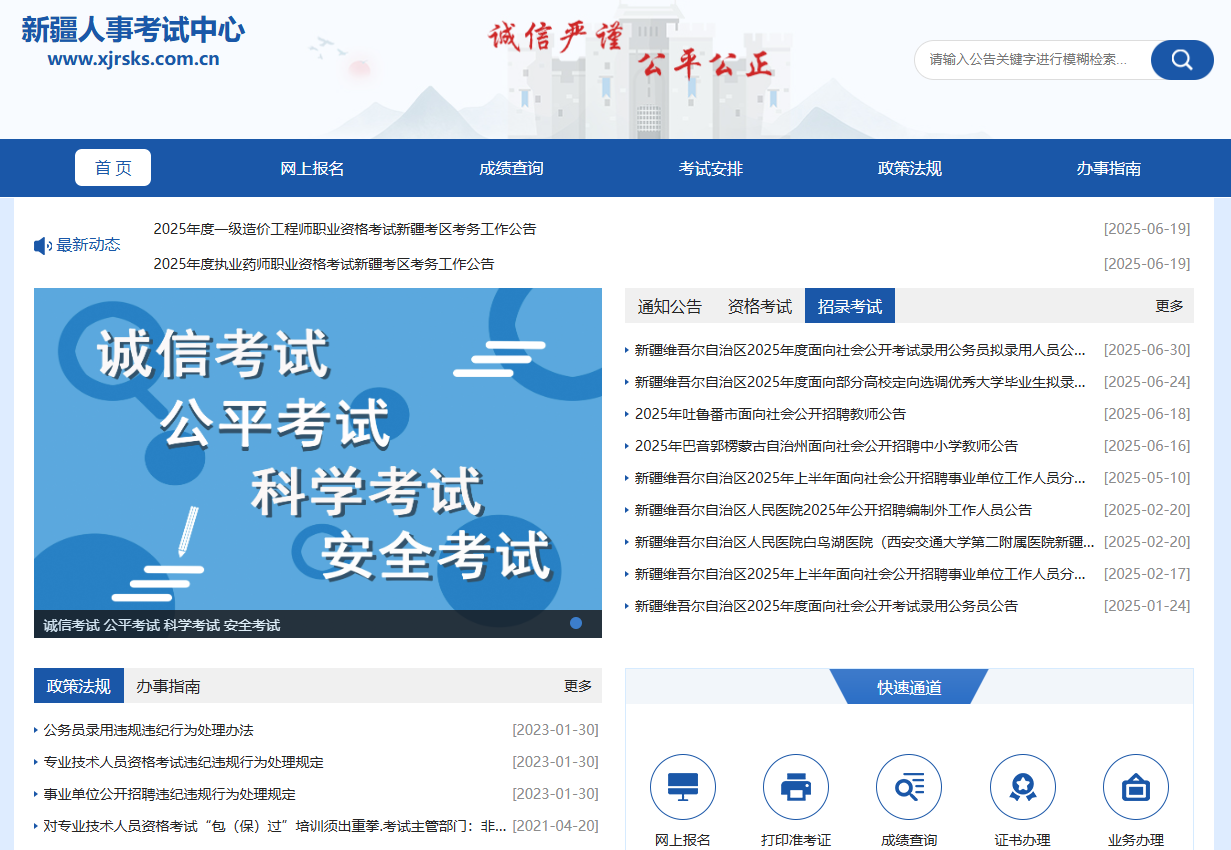Open the 公务员拟录用人员 notice dated 2025-06-30

coord(860,350)
